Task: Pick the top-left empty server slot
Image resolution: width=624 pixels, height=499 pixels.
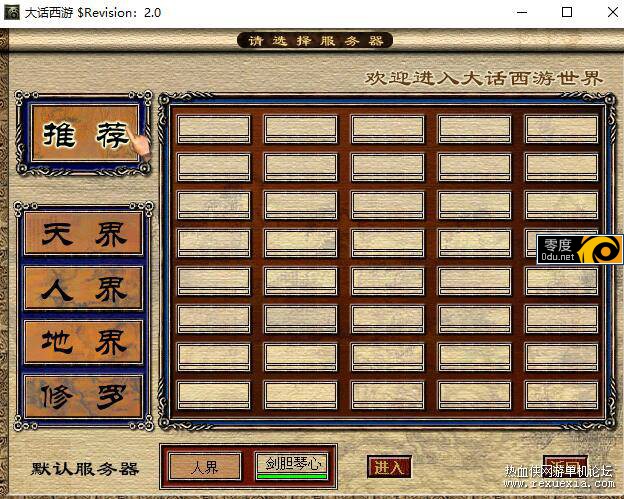Action: click(x=214, y=129)
